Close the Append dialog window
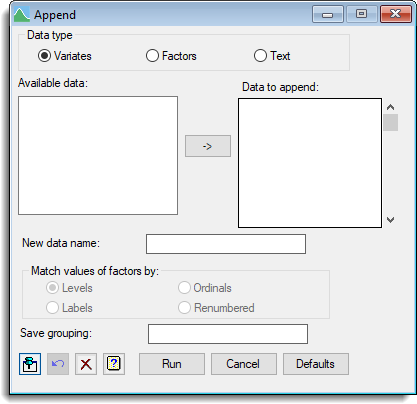 pos(396,14)
